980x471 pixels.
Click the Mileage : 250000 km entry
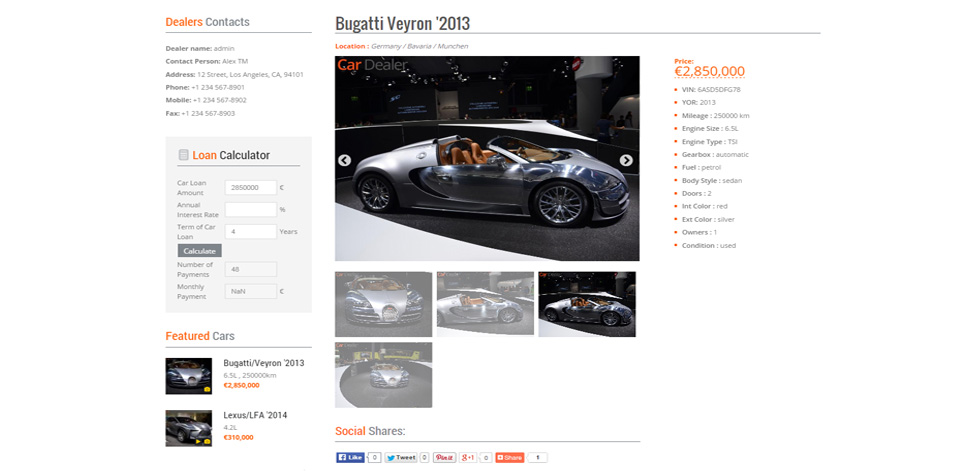(716, 116)
